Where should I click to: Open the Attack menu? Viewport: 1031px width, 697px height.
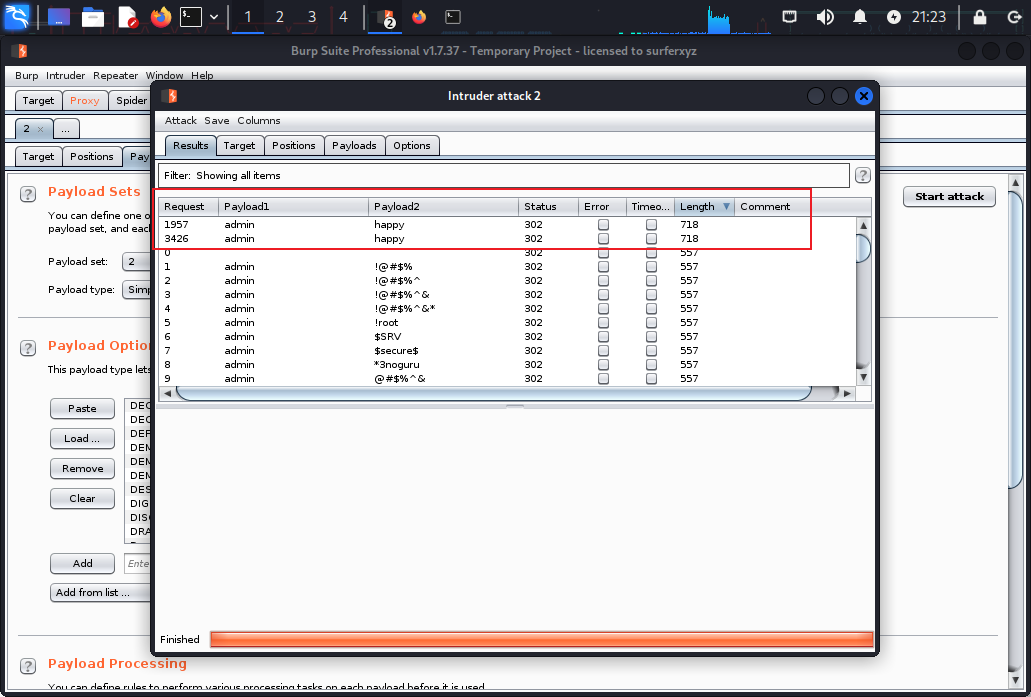click(180, 120)
